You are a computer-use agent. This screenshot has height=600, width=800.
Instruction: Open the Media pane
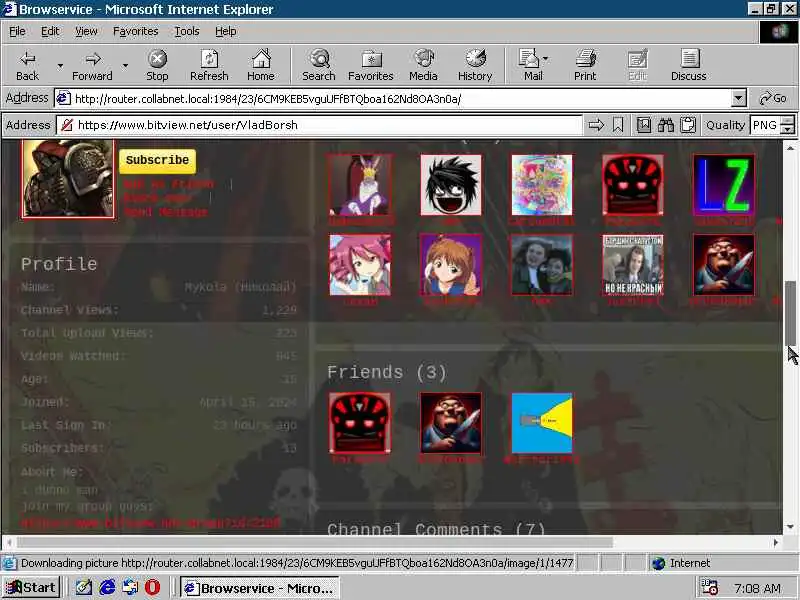tap(423, 66)
